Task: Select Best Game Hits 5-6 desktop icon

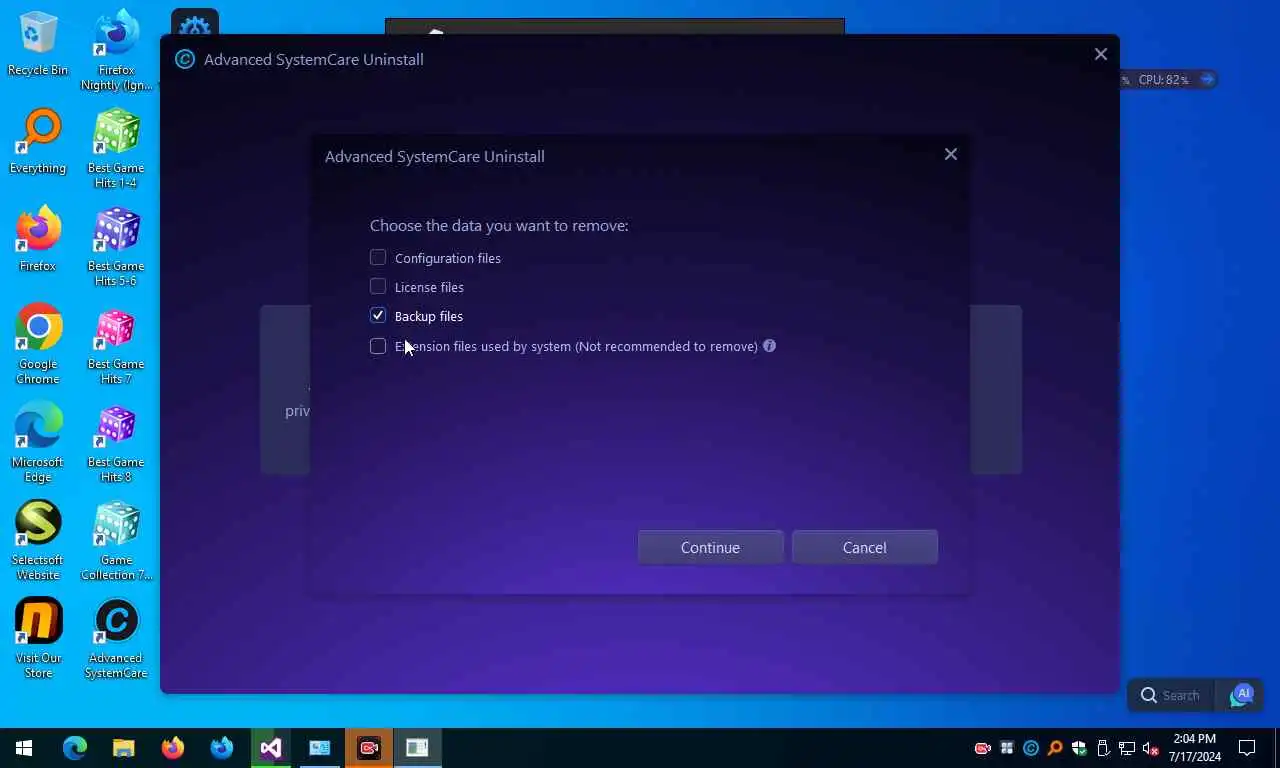Action: 116,246
